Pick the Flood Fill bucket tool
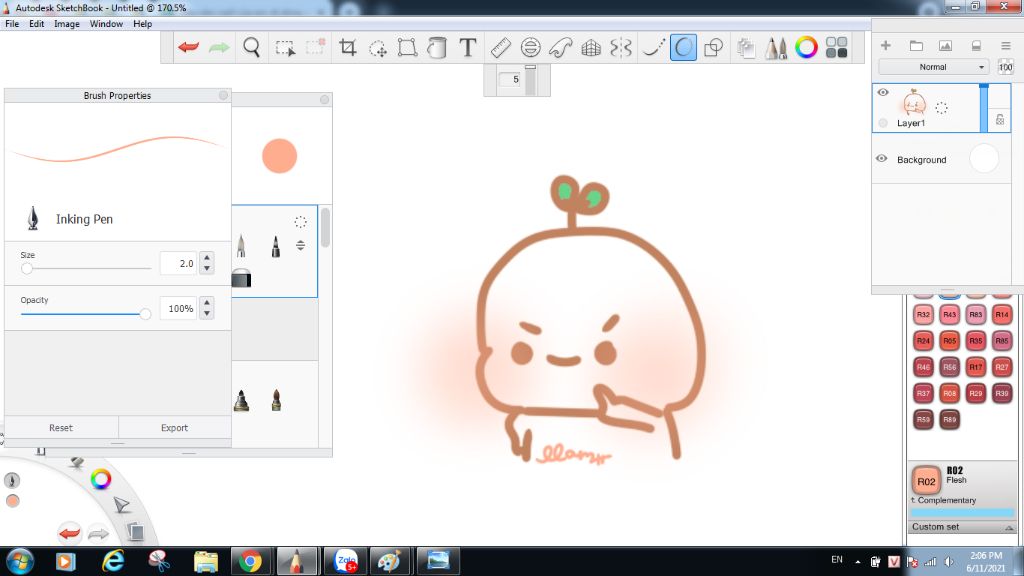 pos(437,47)
